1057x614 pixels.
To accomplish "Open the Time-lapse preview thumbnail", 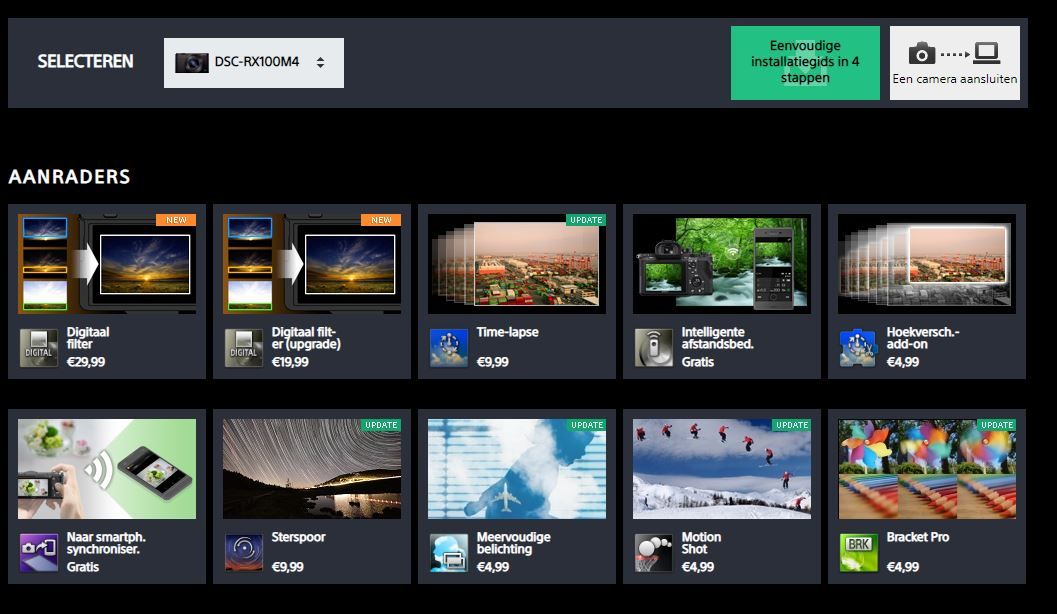I will 517,264.
